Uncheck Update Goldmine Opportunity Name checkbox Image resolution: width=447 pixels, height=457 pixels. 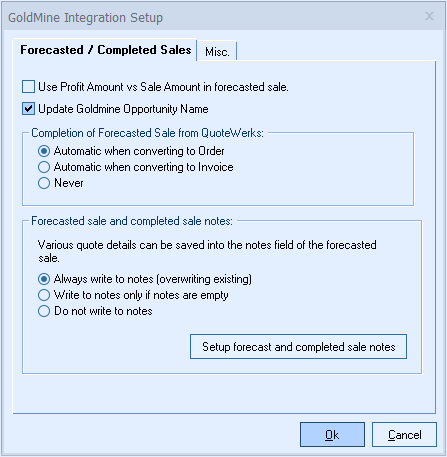[28, 109]
